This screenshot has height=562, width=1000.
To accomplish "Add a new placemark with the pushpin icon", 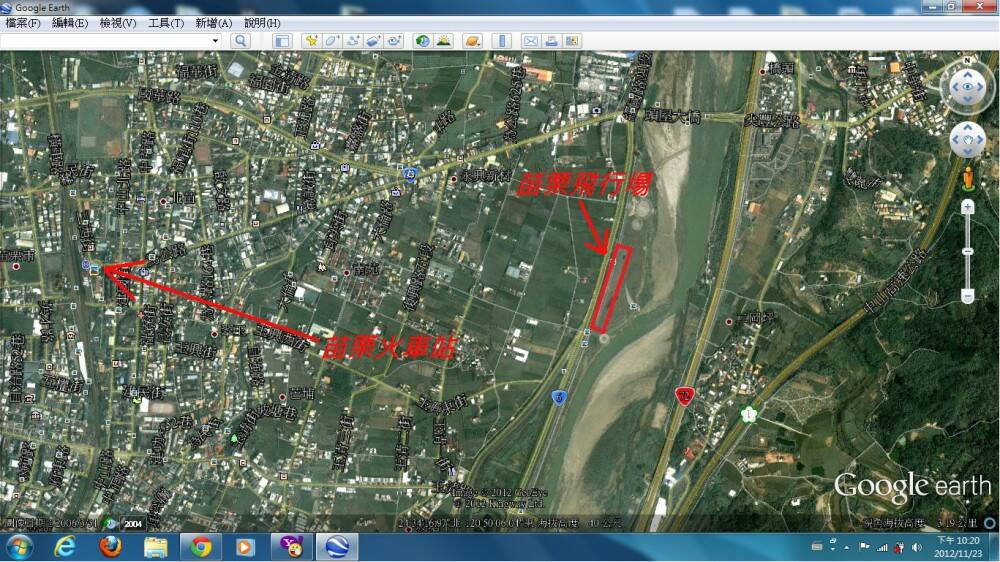I will pos(311,41).
